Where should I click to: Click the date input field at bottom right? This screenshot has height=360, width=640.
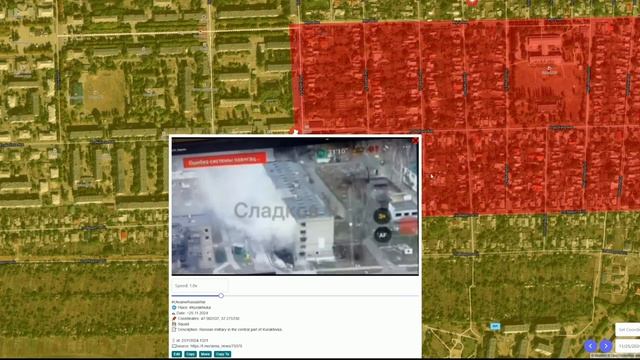(x=628, y=346)
